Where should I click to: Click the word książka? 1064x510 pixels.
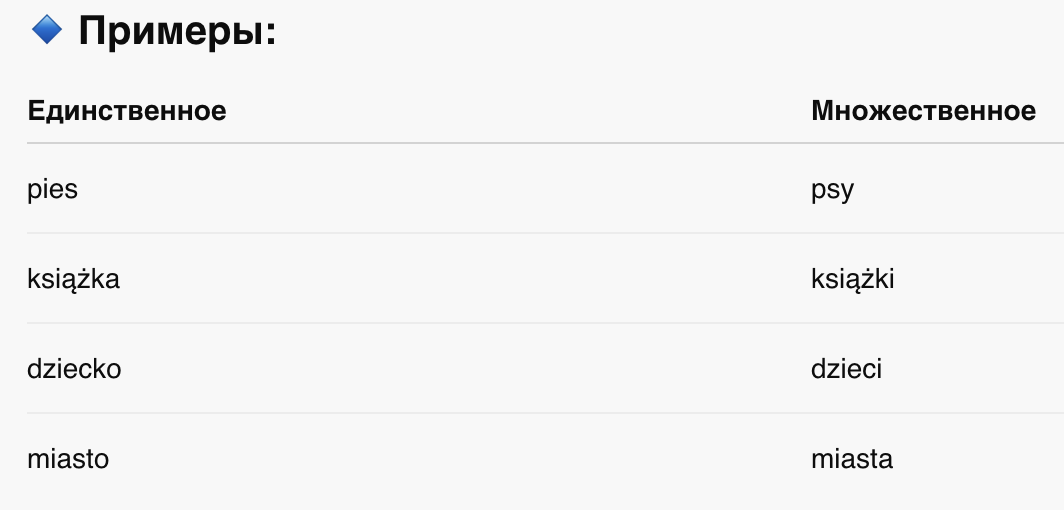[x=73, y=279]
